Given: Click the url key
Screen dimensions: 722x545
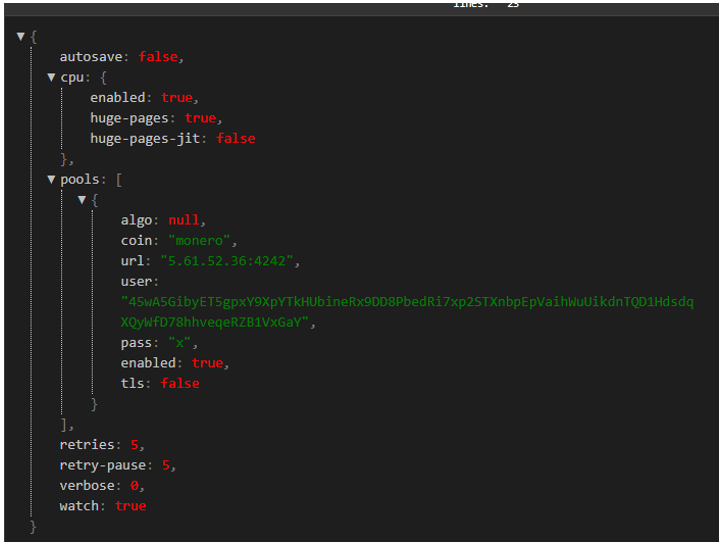Looking at the screenshot, I should click(x=132, y=261).
